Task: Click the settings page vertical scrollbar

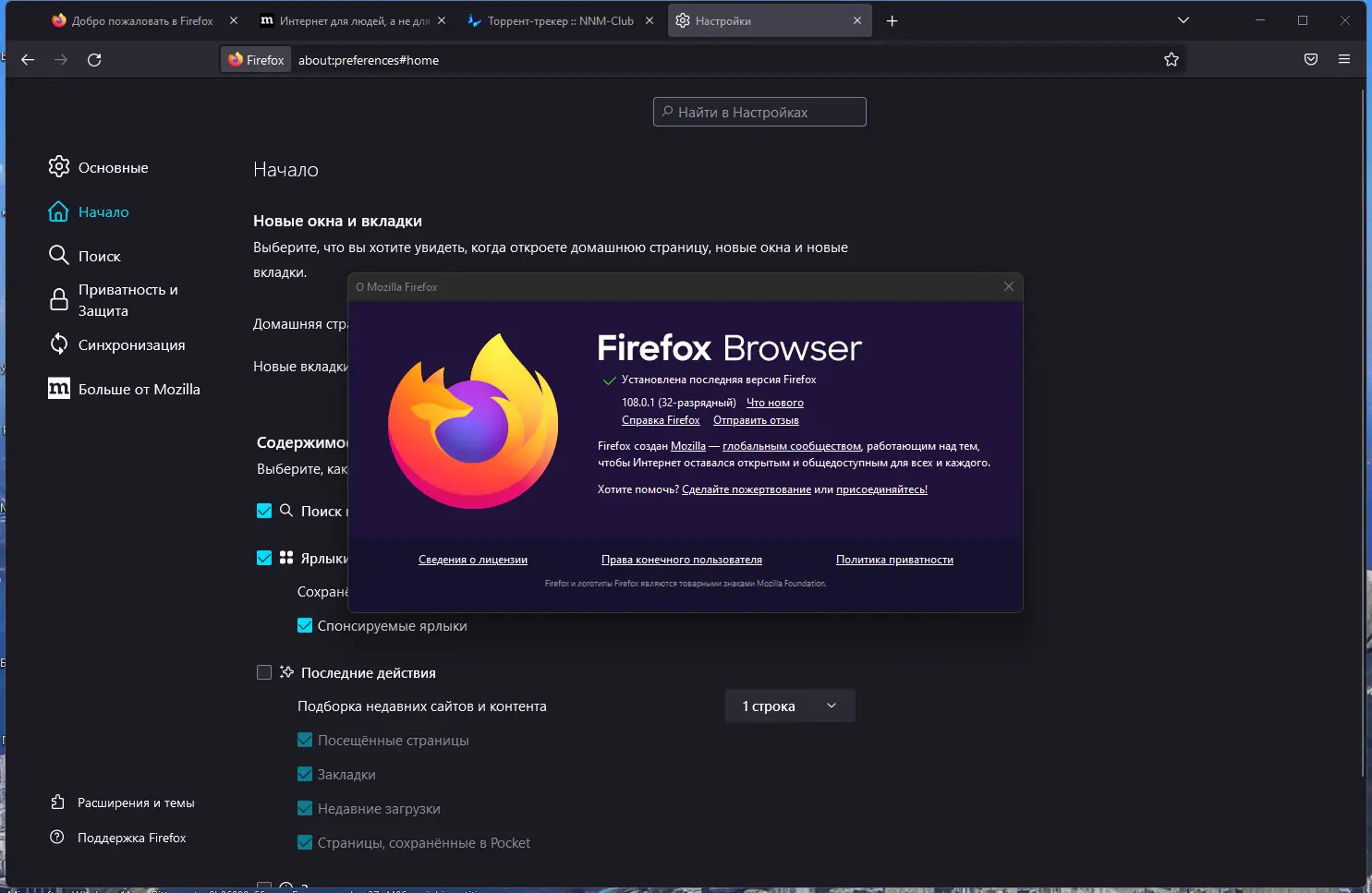Action: click(x=1364, y=434)
